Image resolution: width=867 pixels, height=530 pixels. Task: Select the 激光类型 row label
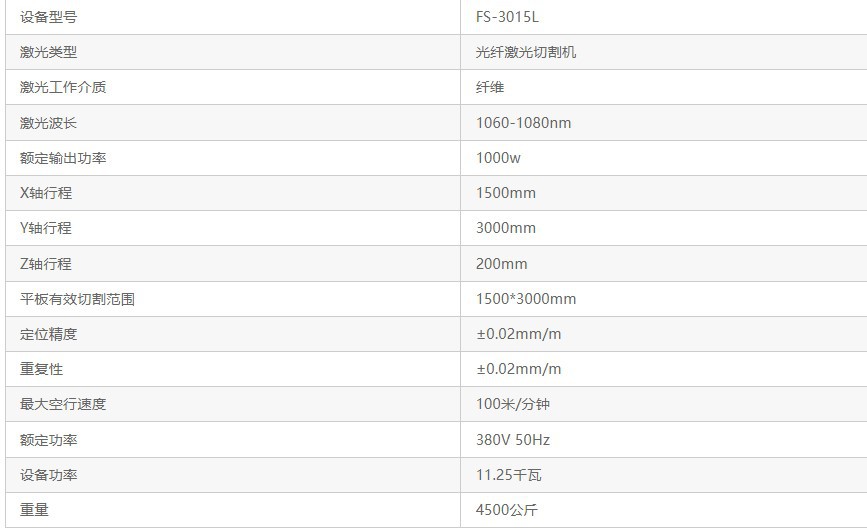[48, 52]
